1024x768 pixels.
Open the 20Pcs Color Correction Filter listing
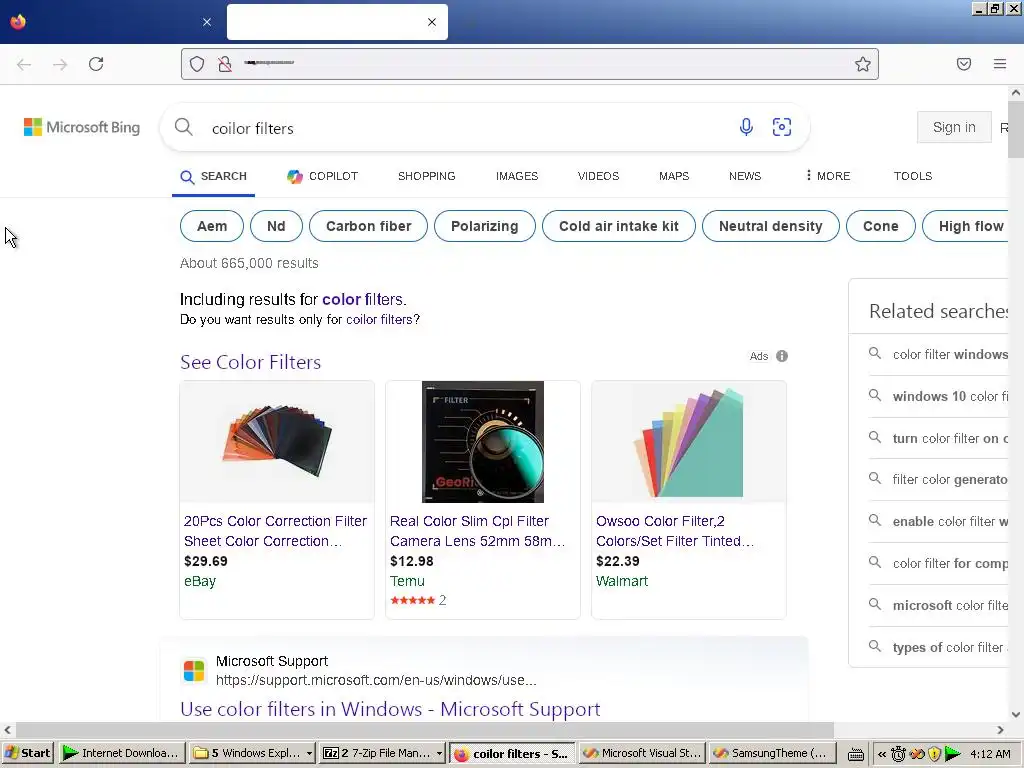[275, 531]
